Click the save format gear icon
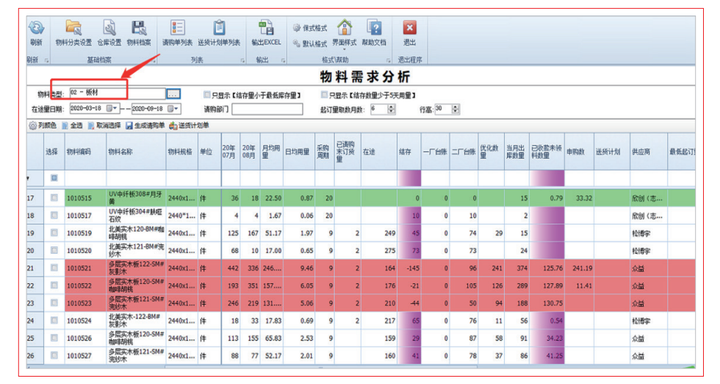 pos(297,28)
